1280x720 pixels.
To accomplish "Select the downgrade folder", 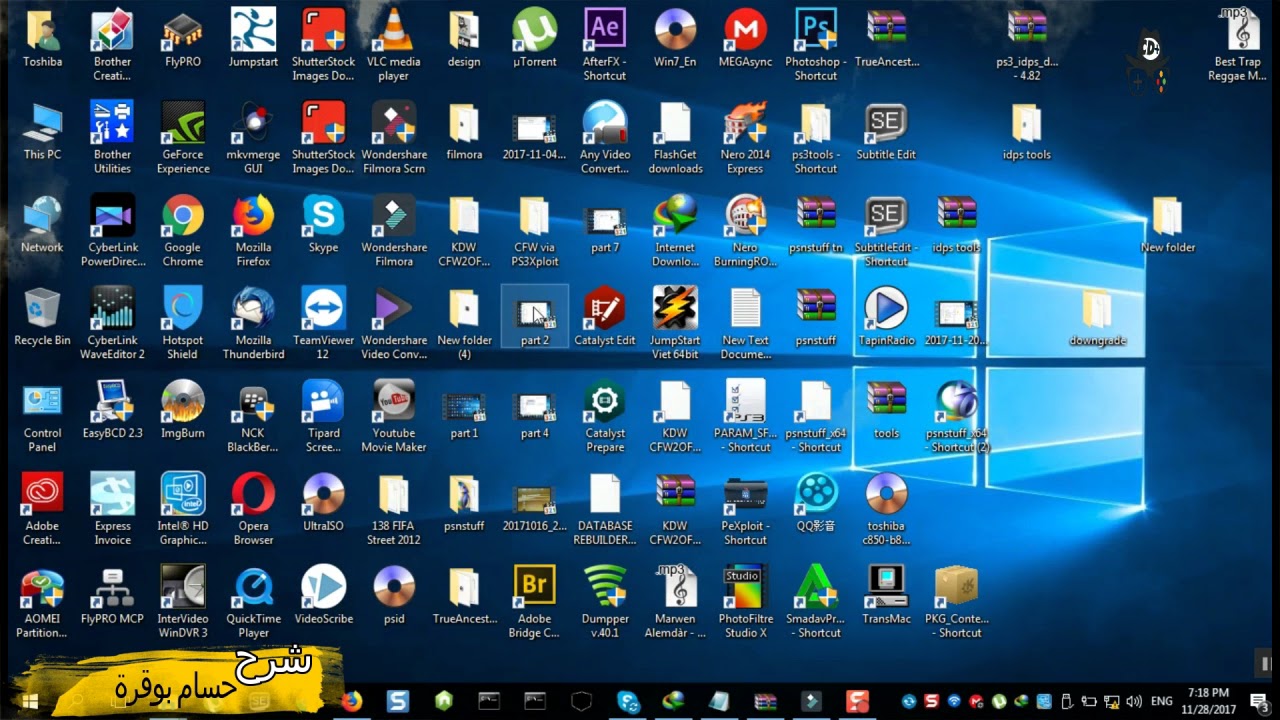I will (x=1097, y=309).
